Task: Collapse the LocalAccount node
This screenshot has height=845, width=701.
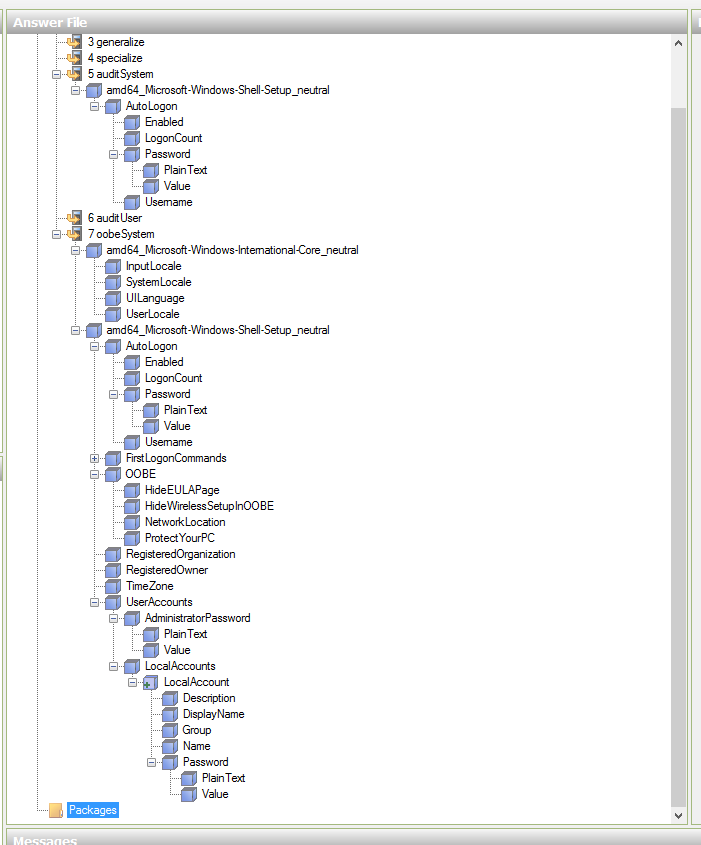Action: 133,683
